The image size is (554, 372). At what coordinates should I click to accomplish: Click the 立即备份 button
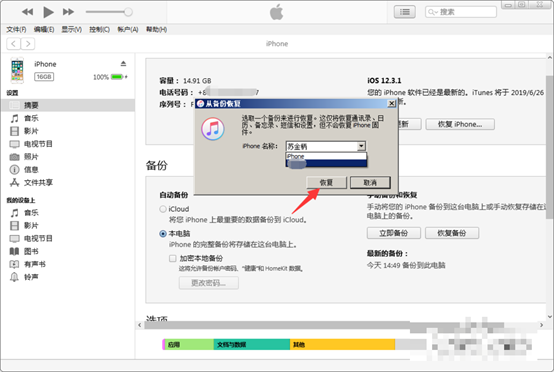point(394,233)
